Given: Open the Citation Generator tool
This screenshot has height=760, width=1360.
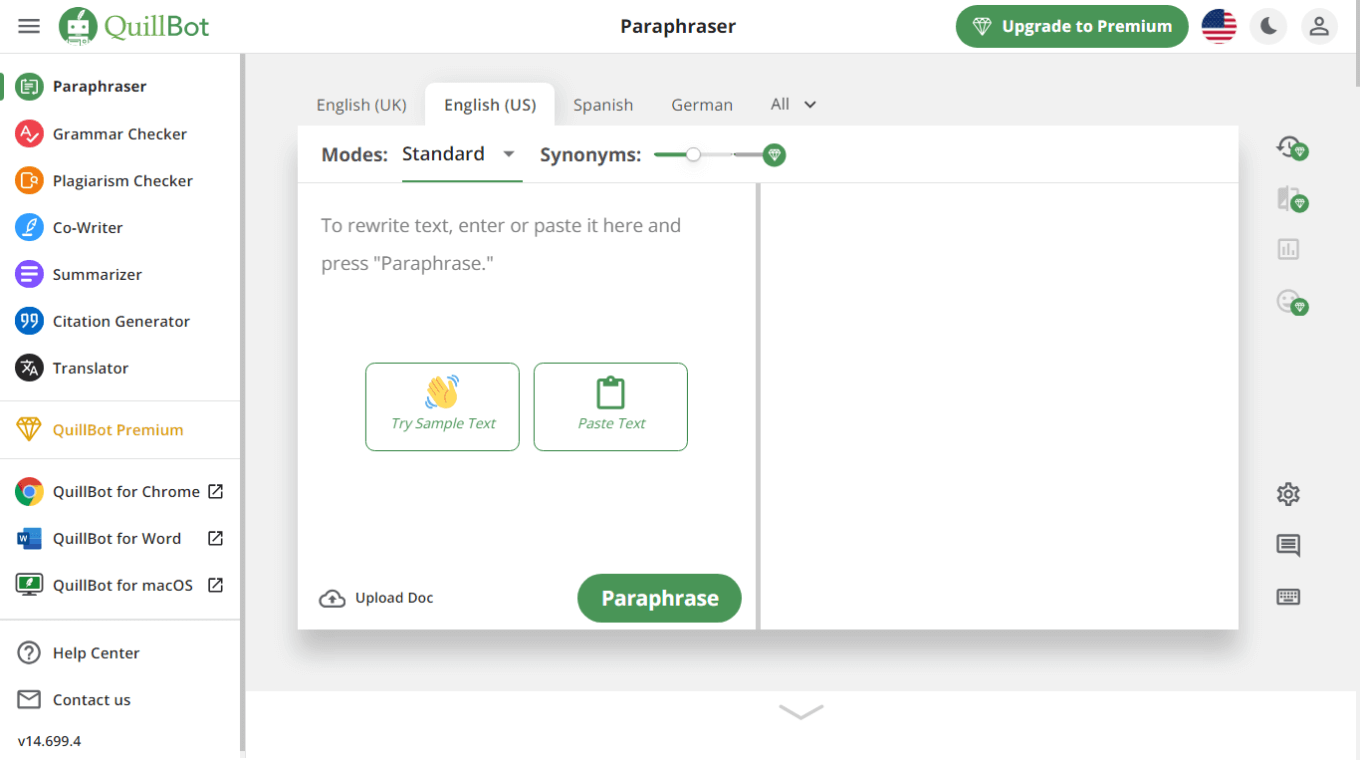Looking at the screenshot, I should tap(121, 322).
